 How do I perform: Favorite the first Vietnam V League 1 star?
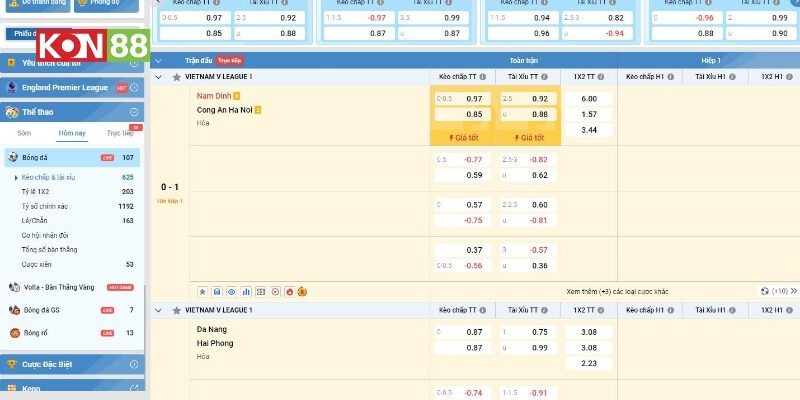(177, 77)
